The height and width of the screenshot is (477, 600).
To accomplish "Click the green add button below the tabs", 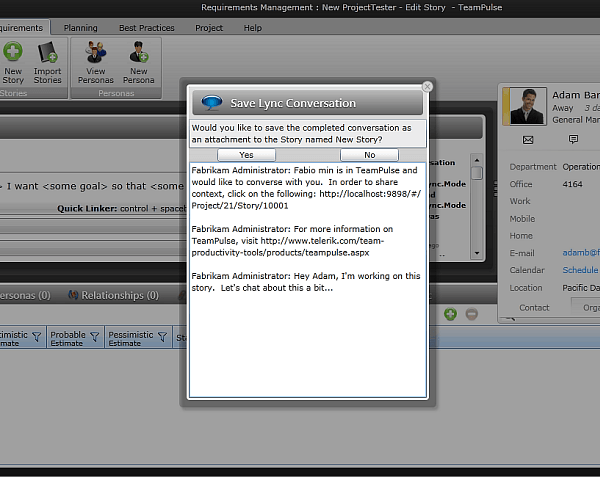I will (450, 314).
